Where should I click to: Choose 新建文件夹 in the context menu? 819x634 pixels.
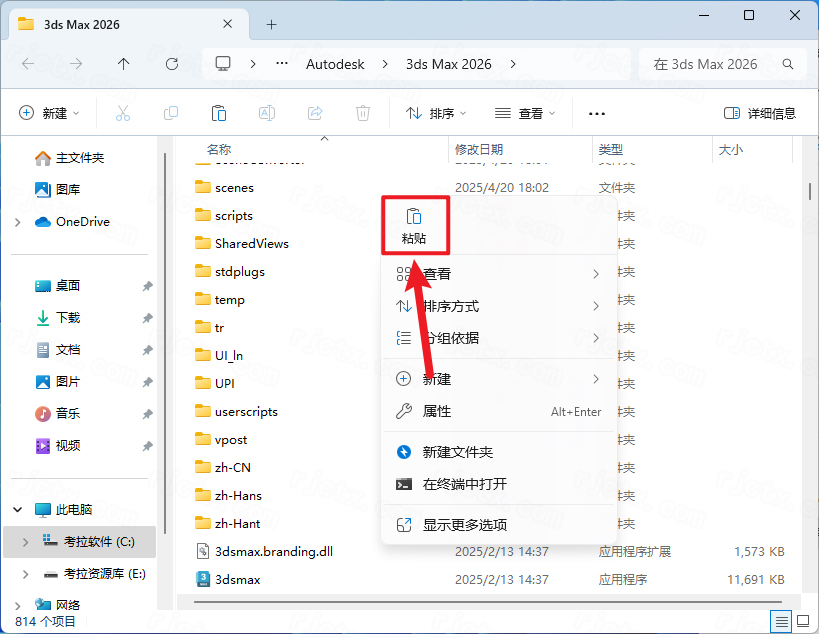(x=498, y=452)
